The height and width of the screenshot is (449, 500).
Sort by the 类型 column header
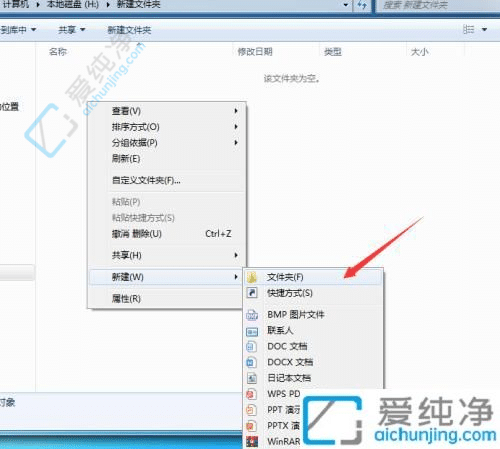333,52
